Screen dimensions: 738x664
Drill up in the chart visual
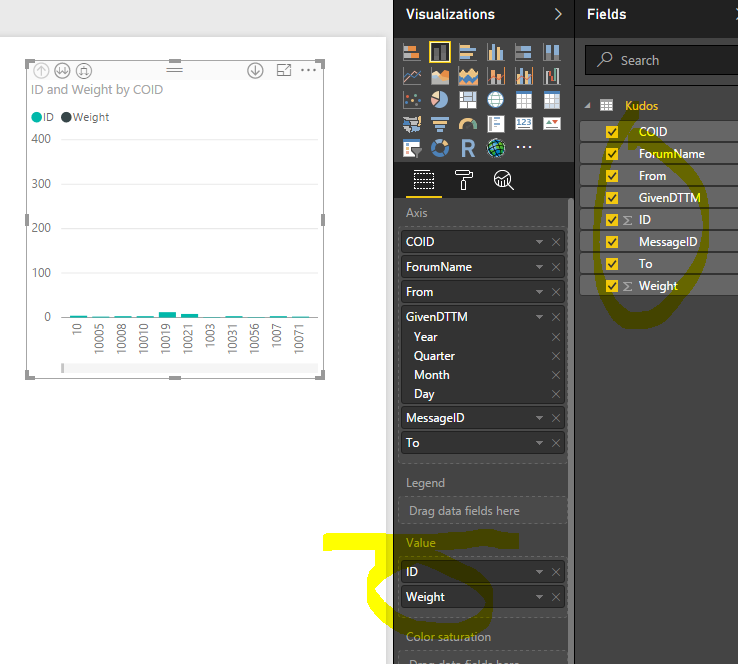(41, 71)
